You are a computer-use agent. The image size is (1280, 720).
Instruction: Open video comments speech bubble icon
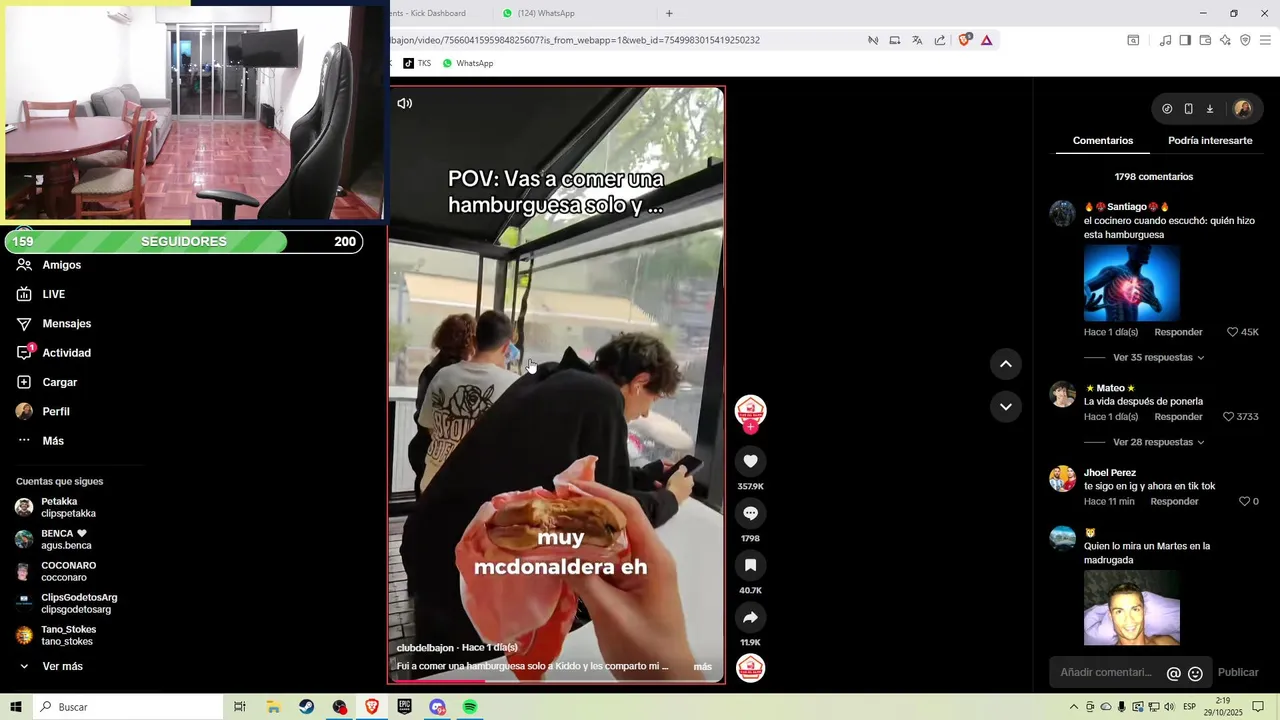[750, 513]
